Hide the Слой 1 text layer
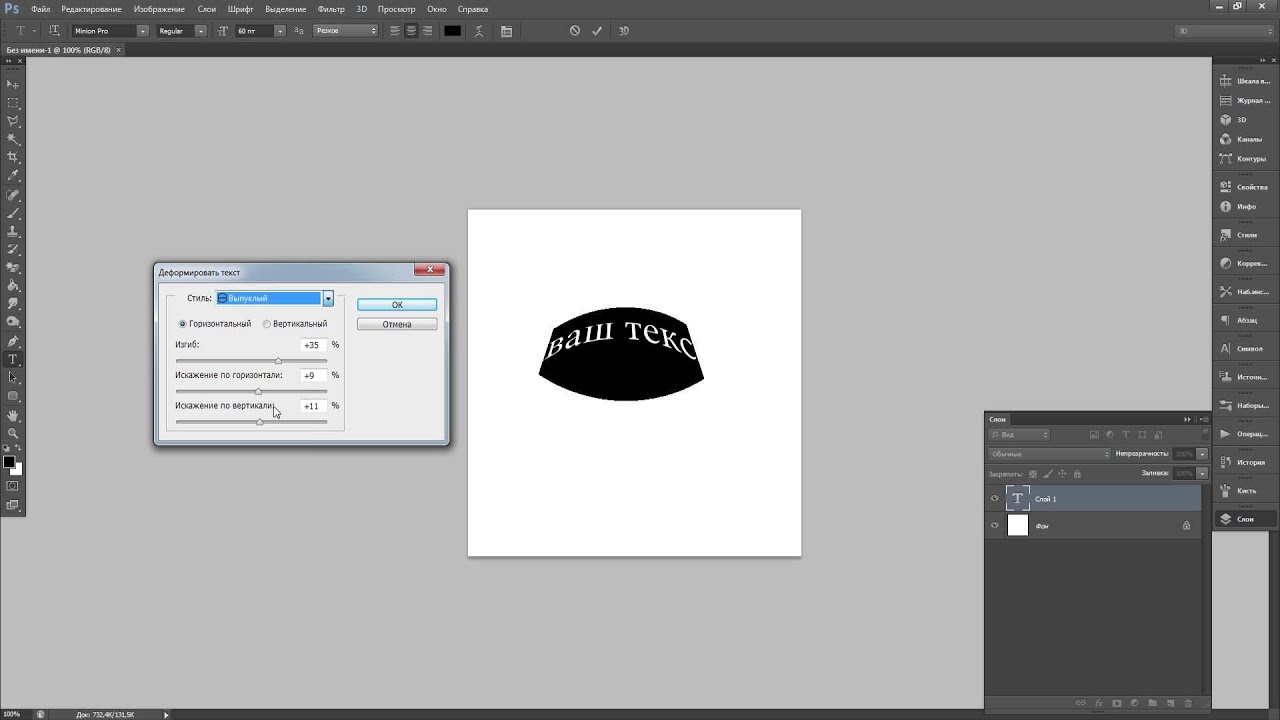The image size is (1280, 720). click(994, 498)
